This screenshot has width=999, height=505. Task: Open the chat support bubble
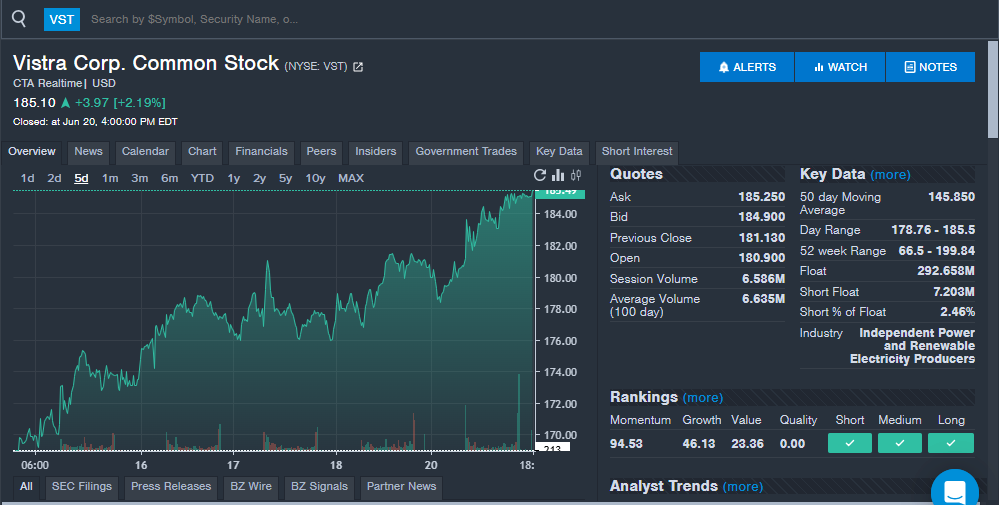[954, 490]
